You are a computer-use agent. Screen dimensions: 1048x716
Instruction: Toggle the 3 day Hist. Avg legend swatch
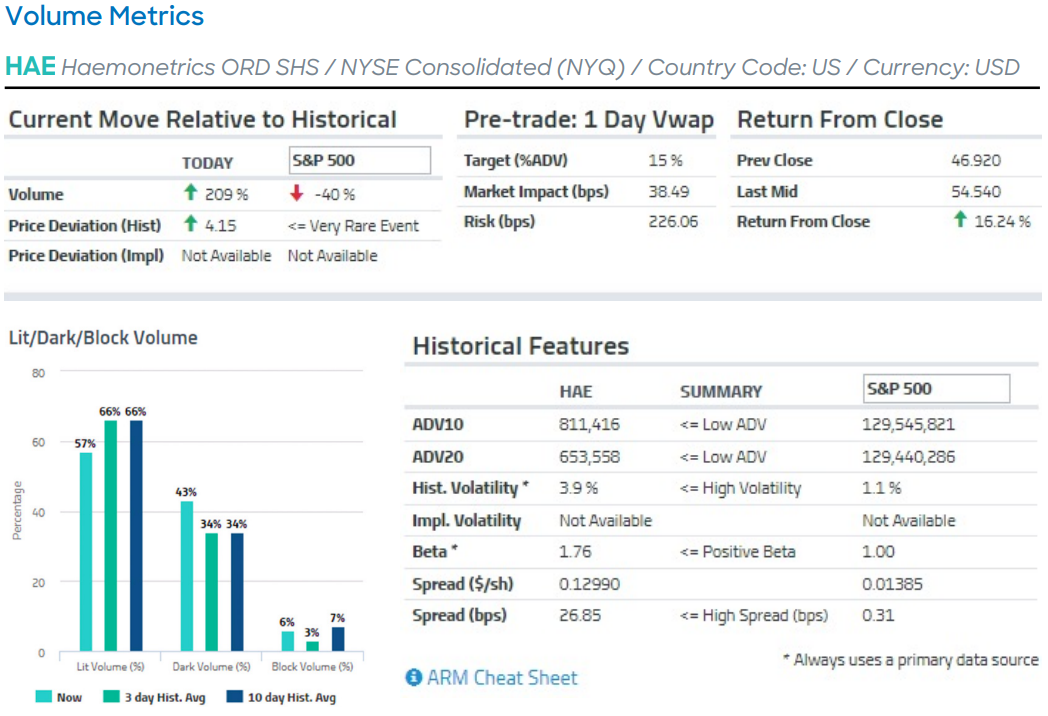(111, 697)
